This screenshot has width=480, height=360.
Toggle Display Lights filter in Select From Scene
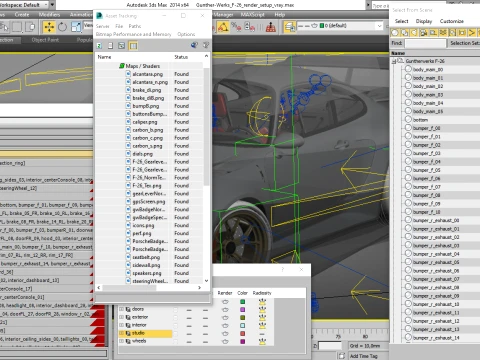click(414, 33)
